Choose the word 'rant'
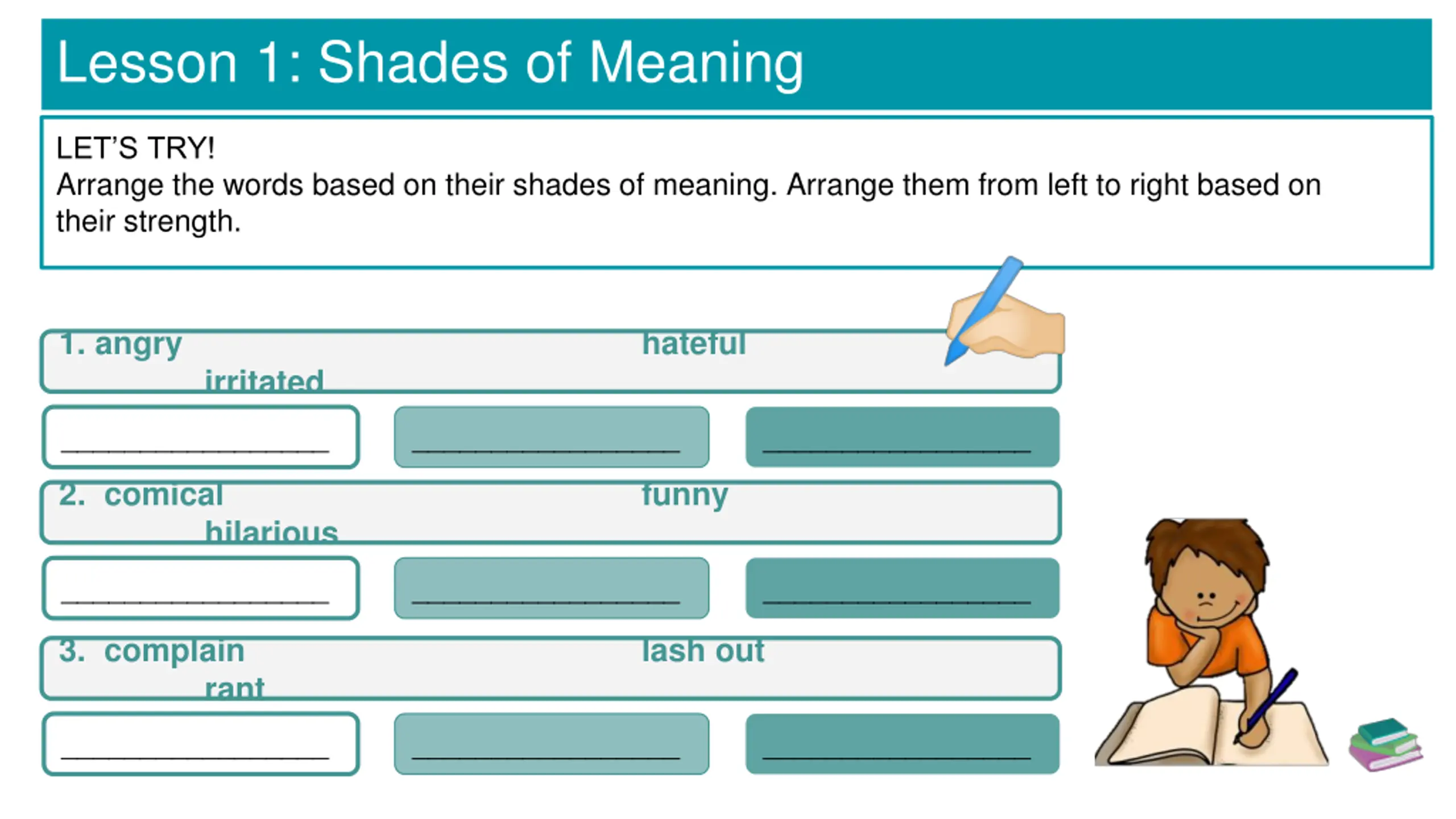The height and width of the screenshot is (819, 1456). [x=234, y=688]
